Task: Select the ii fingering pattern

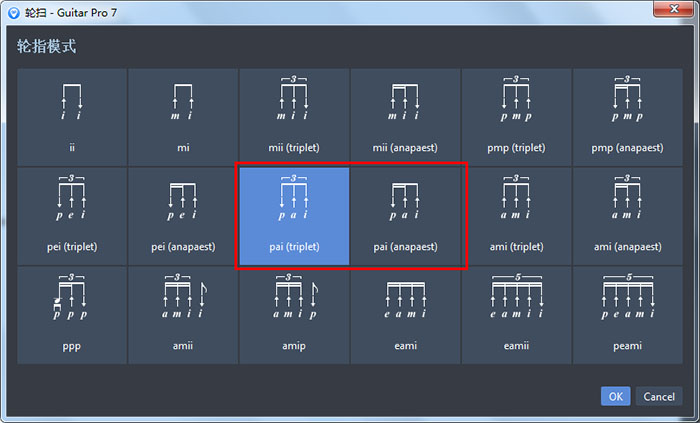Action: coord(71,116)
